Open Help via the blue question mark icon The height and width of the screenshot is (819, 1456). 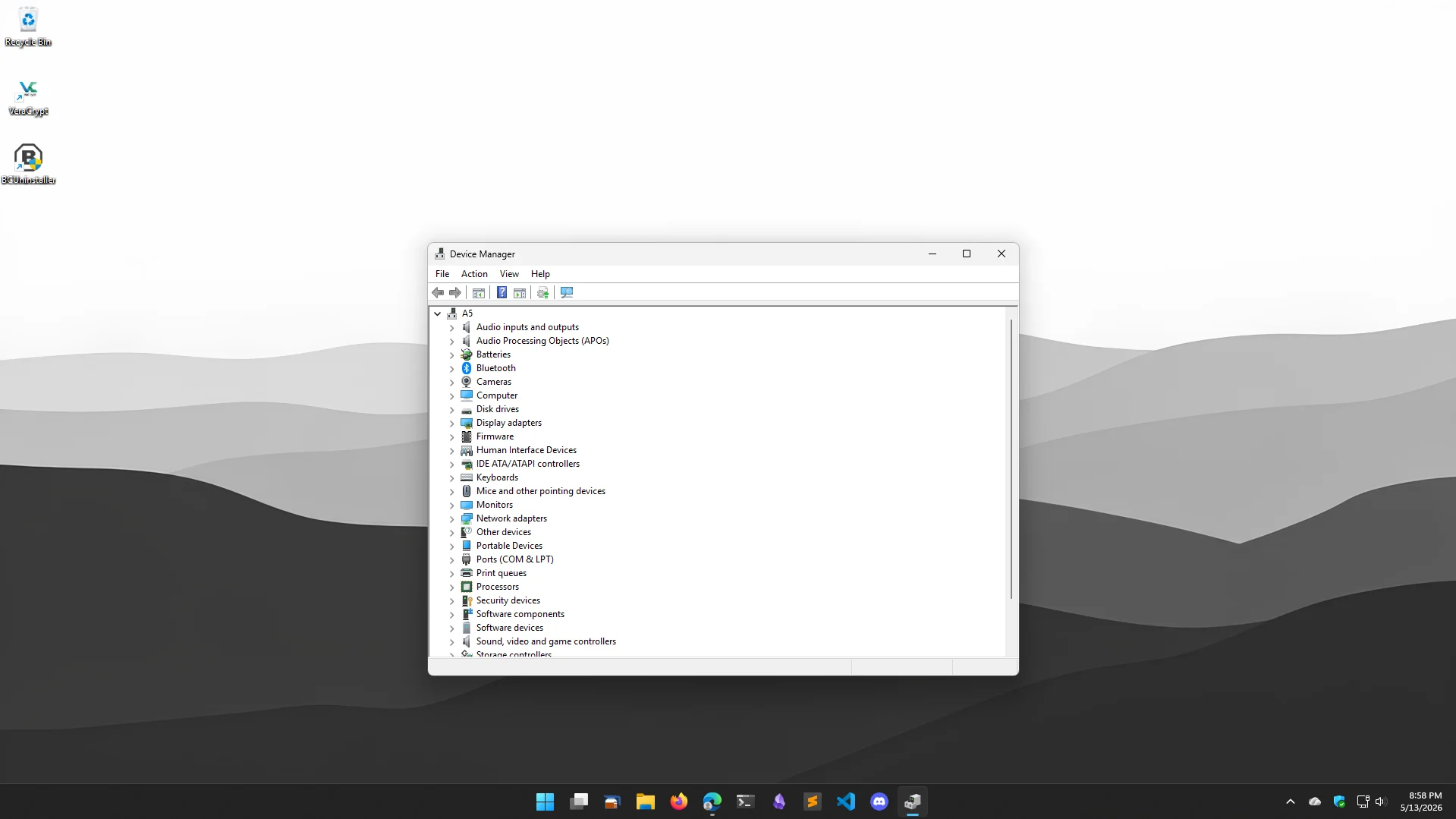pyautogui.click(x=502, y=293)
